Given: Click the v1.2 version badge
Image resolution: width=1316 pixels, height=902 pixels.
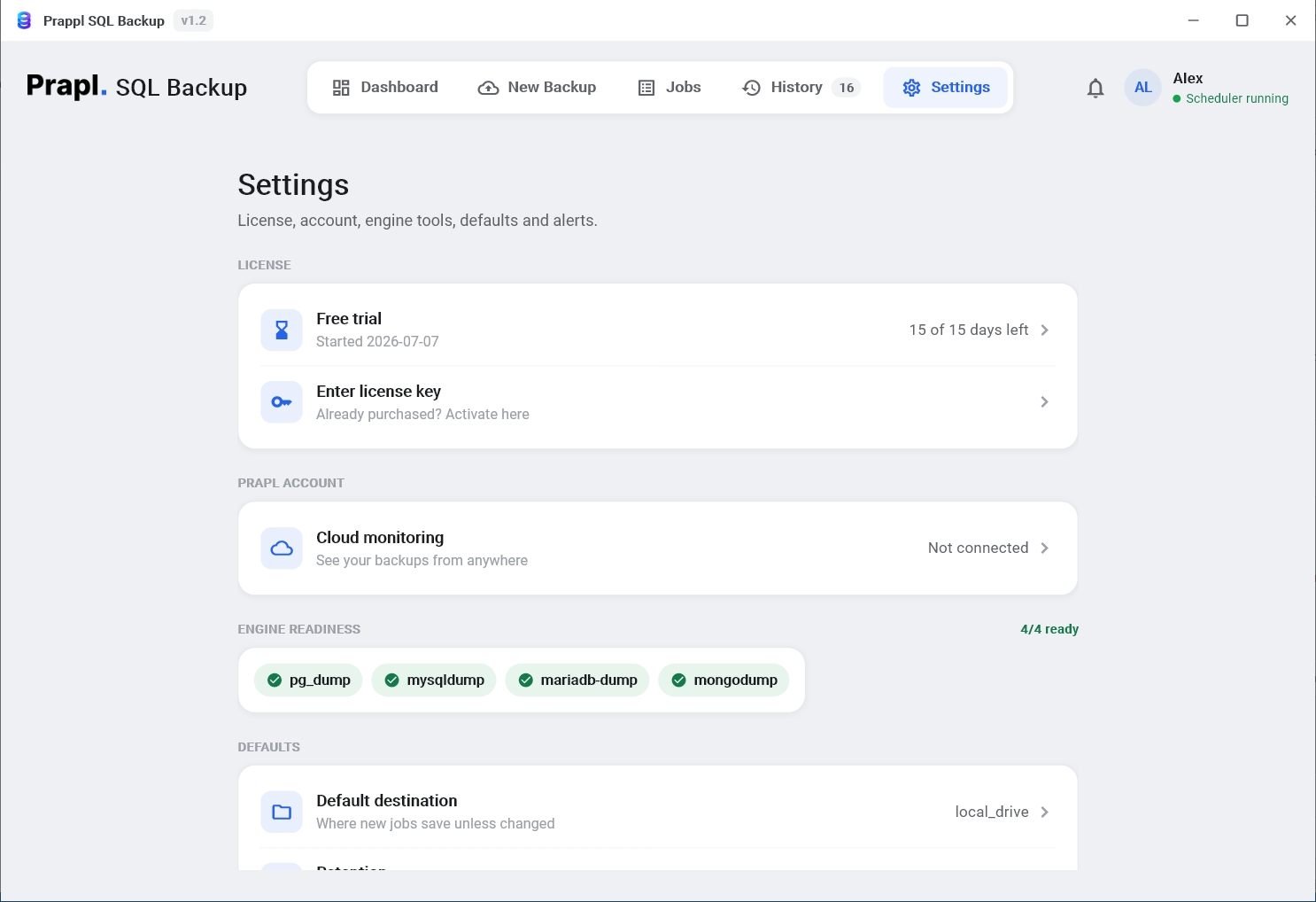Looking at the screenshot, I should pyautogui.click(x=193, y=20).
